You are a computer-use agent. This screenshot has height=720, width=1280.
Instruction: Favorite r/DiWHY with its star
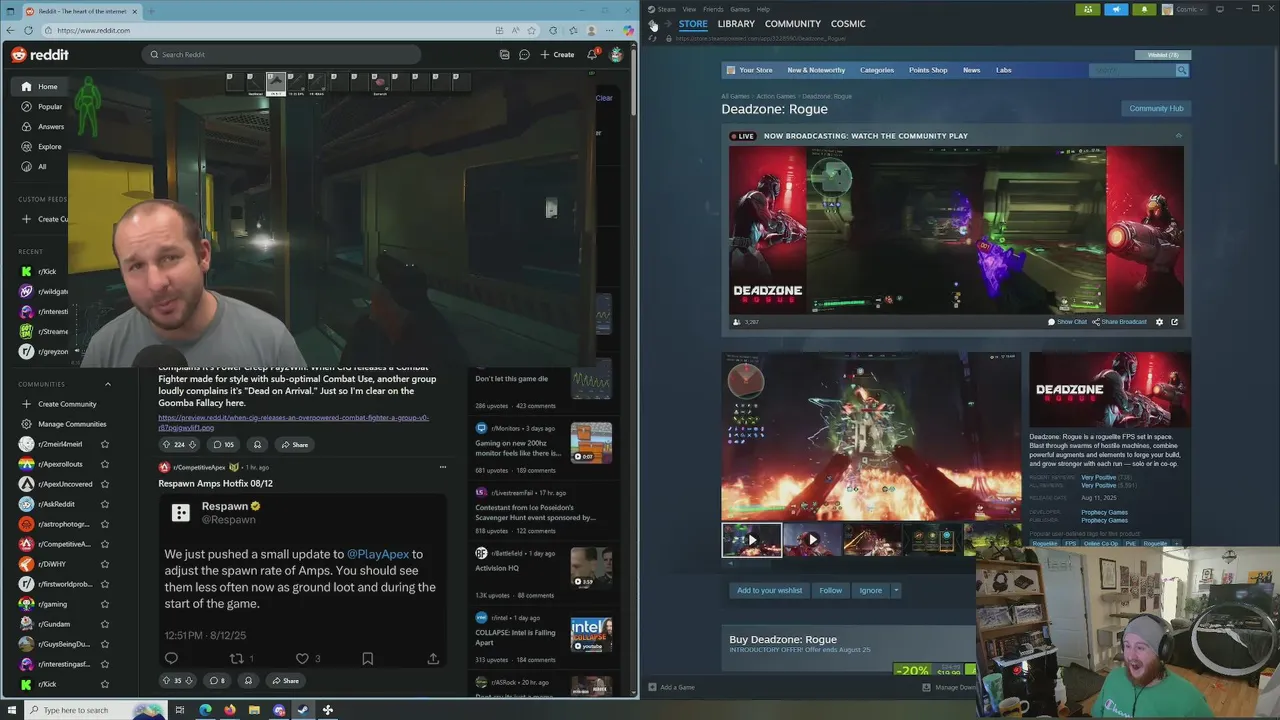tap(105, 564)
